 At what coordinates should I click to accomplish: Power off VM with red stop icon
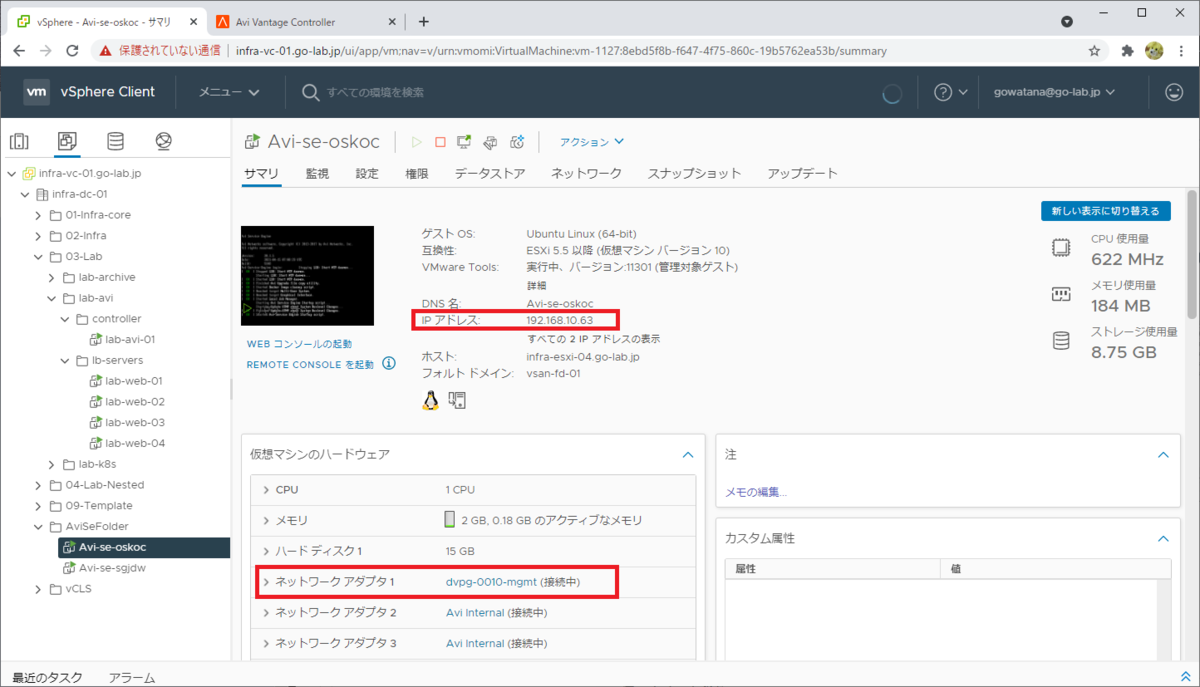click(441, 142)
